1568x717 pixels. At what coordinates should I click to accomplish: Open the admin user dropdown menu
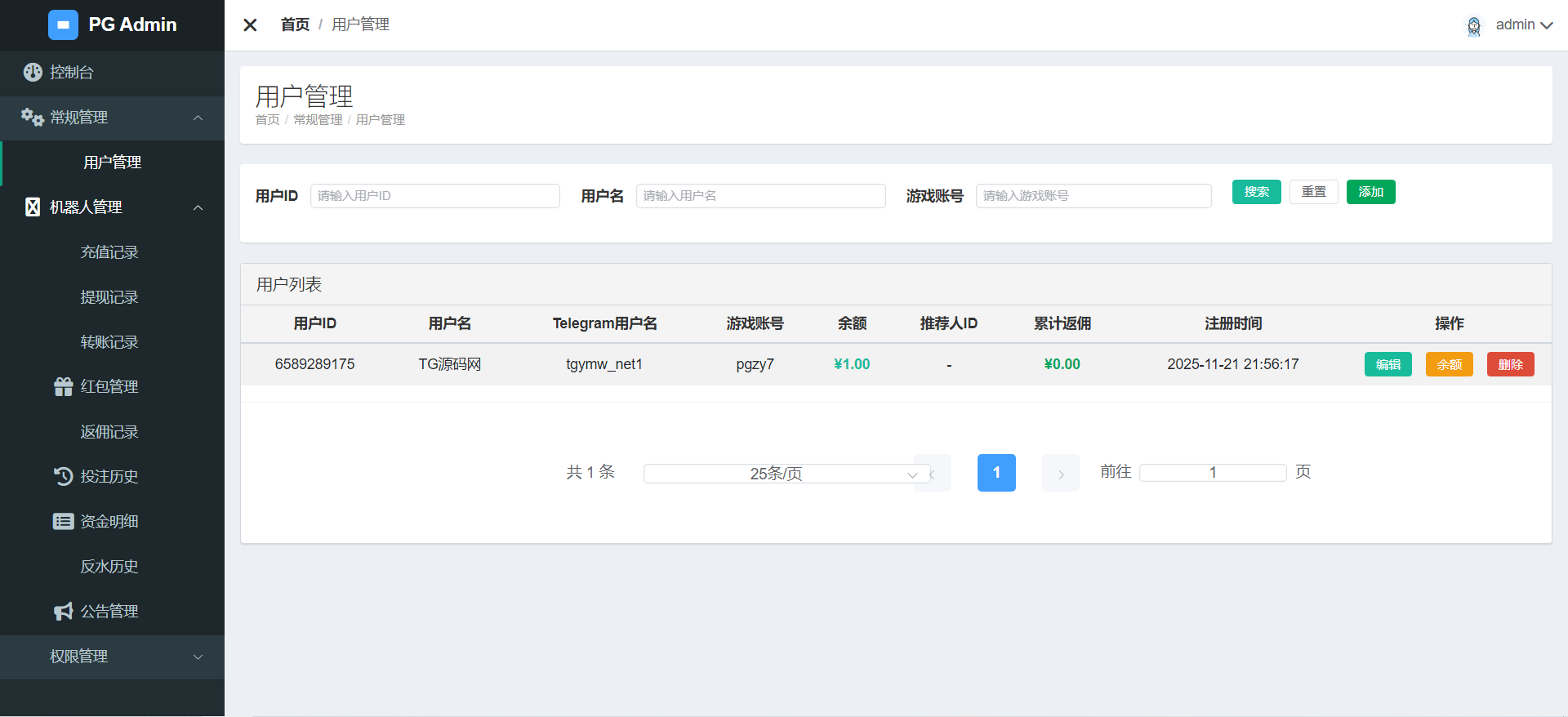click(x=1524, y=25)
